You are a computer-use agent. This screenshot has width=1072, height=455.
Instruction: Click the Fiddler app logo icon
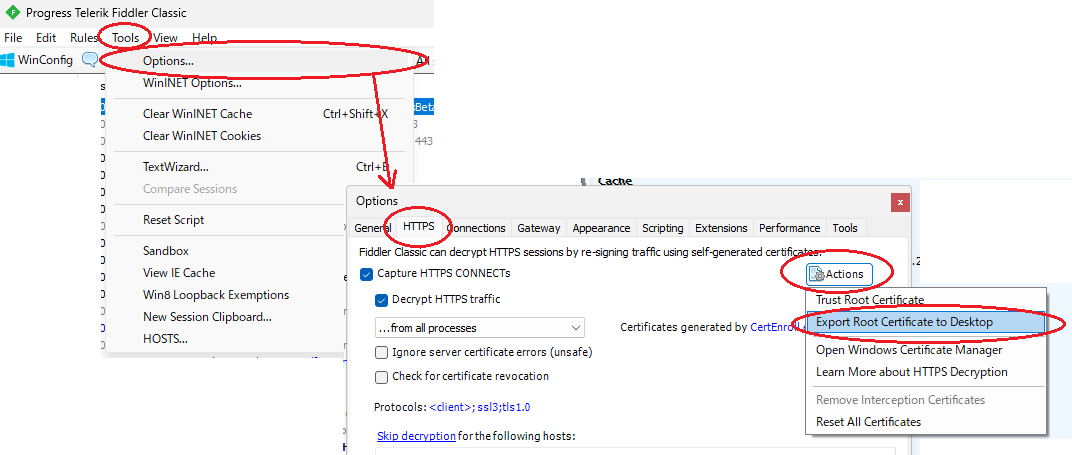[x=12, y=13]
